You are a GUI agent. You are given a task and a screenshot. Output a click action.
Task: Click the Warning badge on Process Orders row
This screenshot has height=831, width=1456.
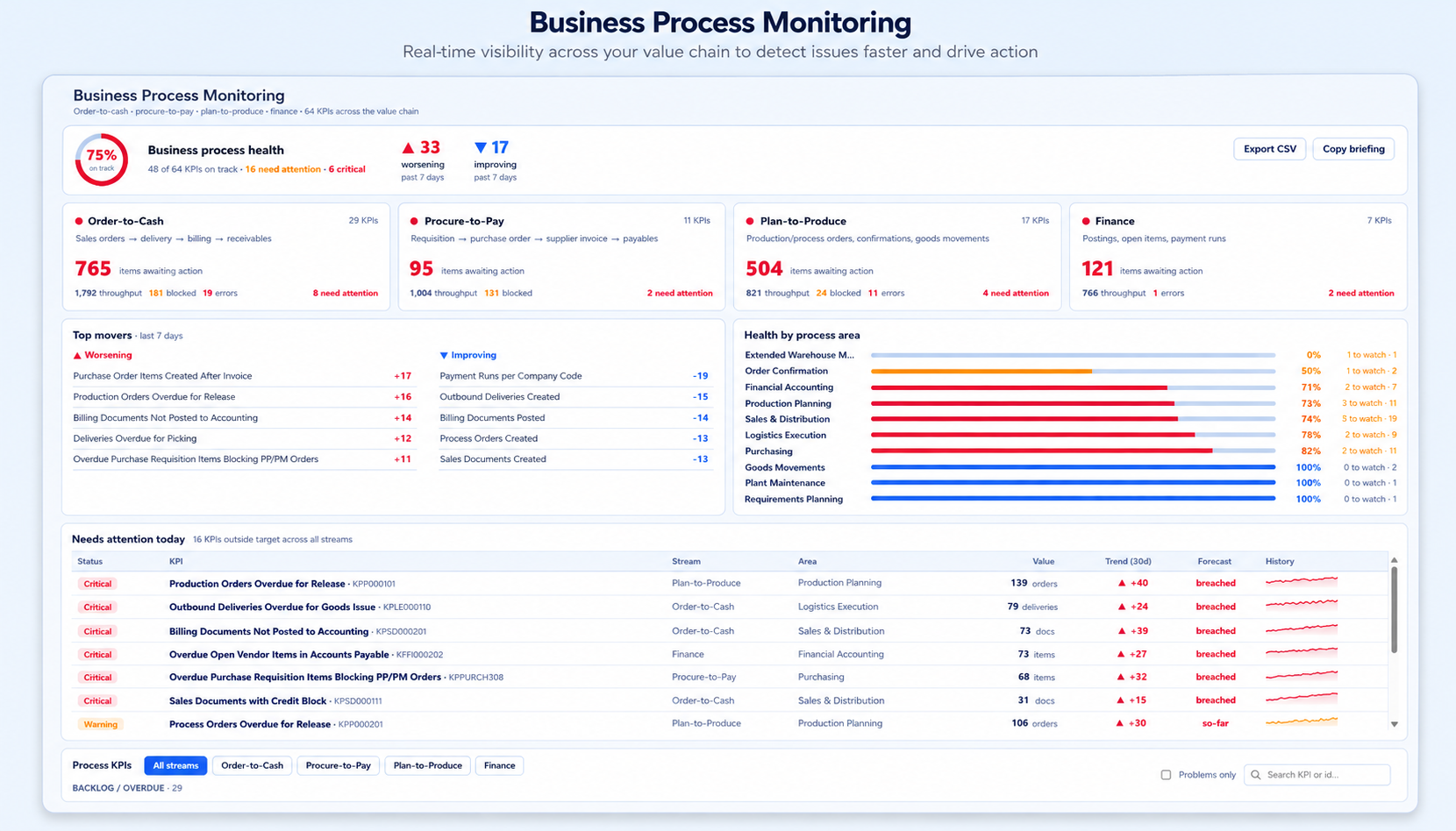[100, 724]
